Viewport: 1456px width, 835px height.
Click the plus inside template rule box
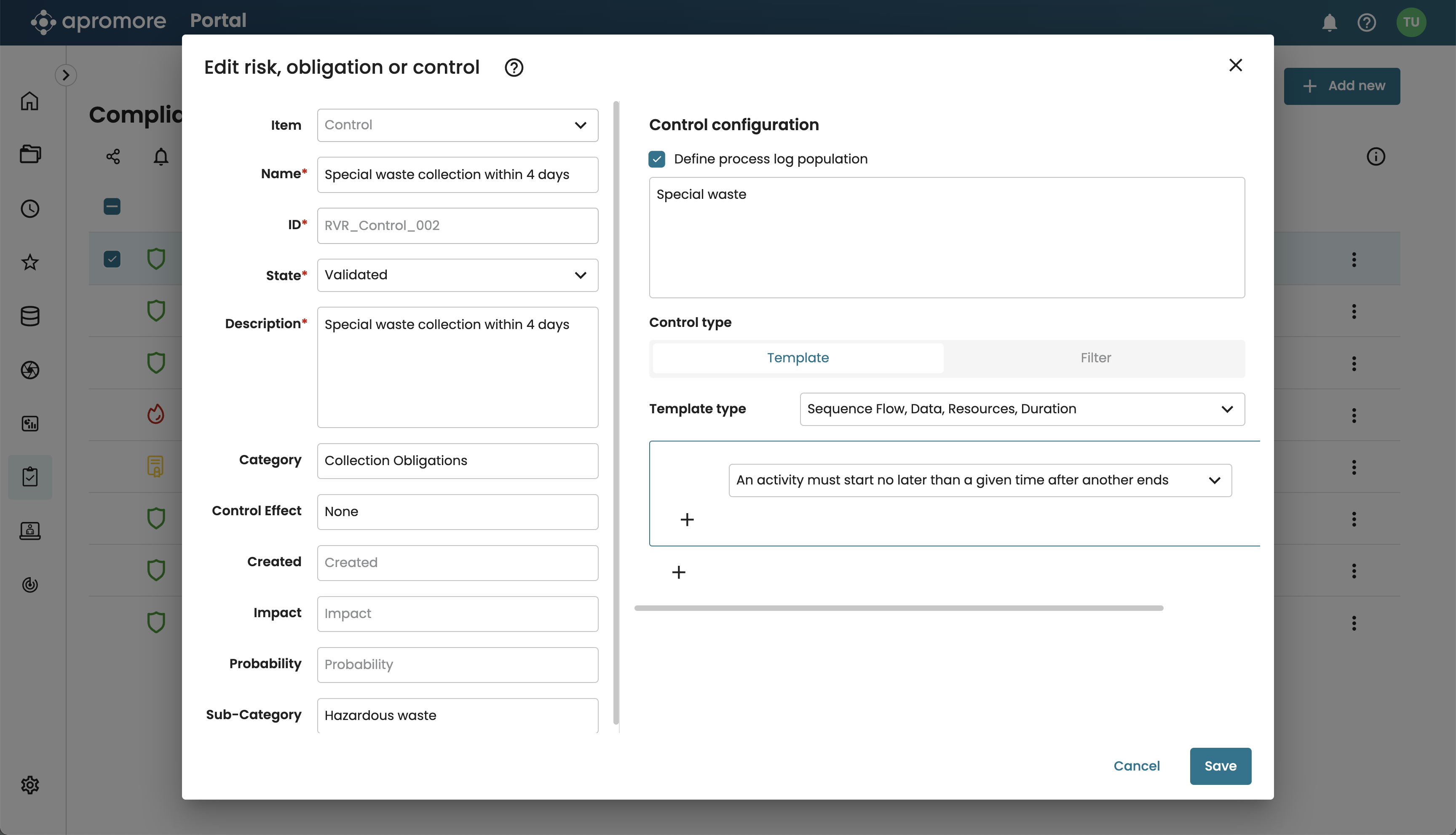pyautogui.click(x=686, y=519)
